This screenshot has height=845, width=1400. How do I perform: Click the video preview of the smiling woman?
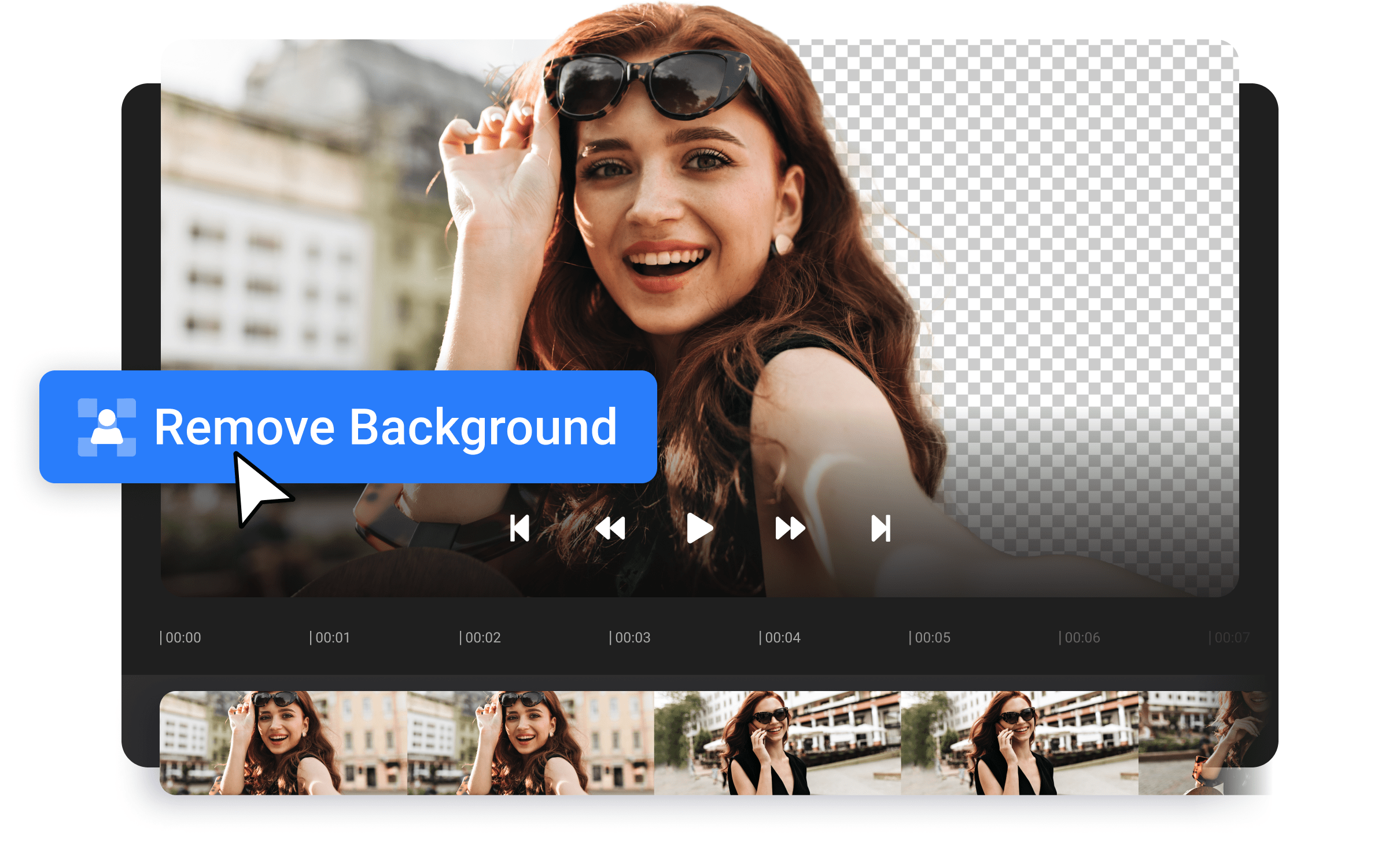pos(665,232)
